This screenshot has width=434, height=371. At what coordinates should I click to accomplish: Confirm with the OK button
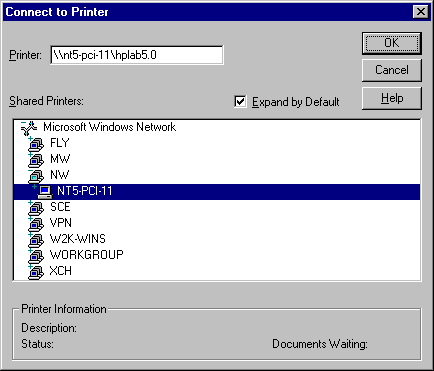(x=392, y=43)
